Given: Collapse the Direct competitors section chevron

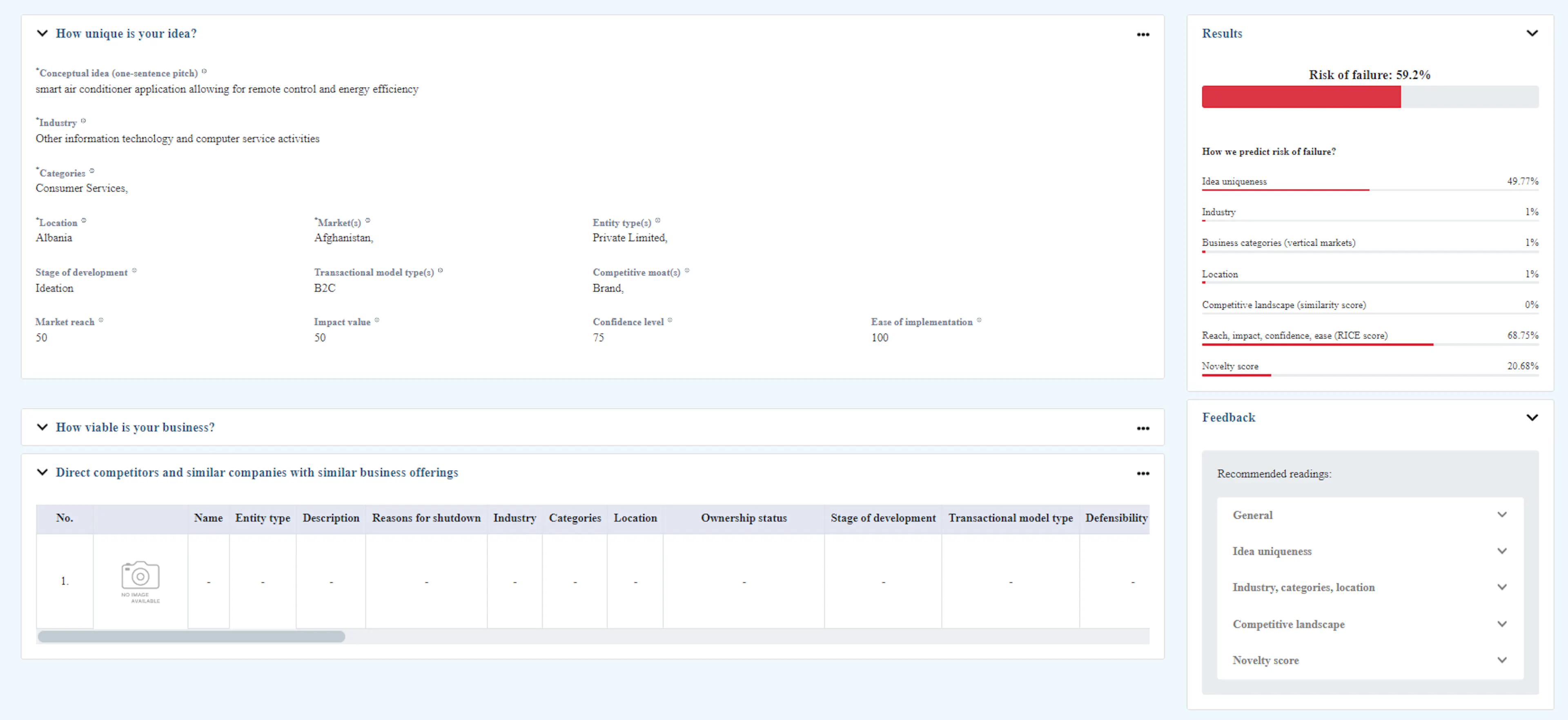Looking at the screenshot, I should (42, 472).
